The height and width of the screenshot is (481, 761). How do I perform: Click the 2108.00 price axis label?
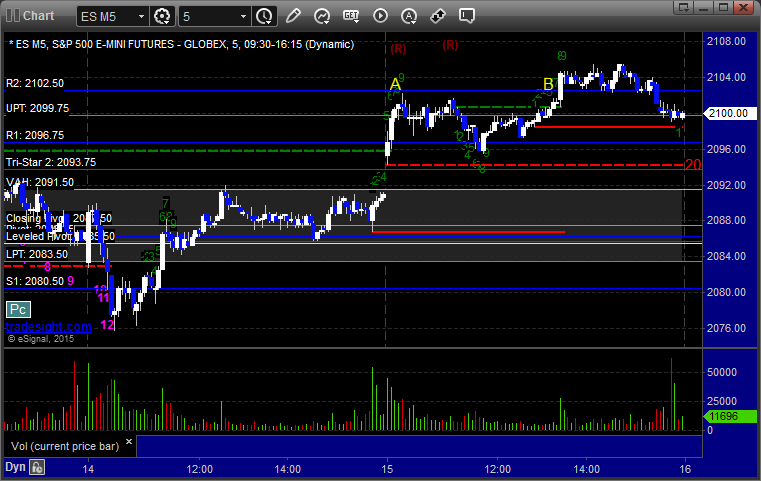tap(727, 41)
